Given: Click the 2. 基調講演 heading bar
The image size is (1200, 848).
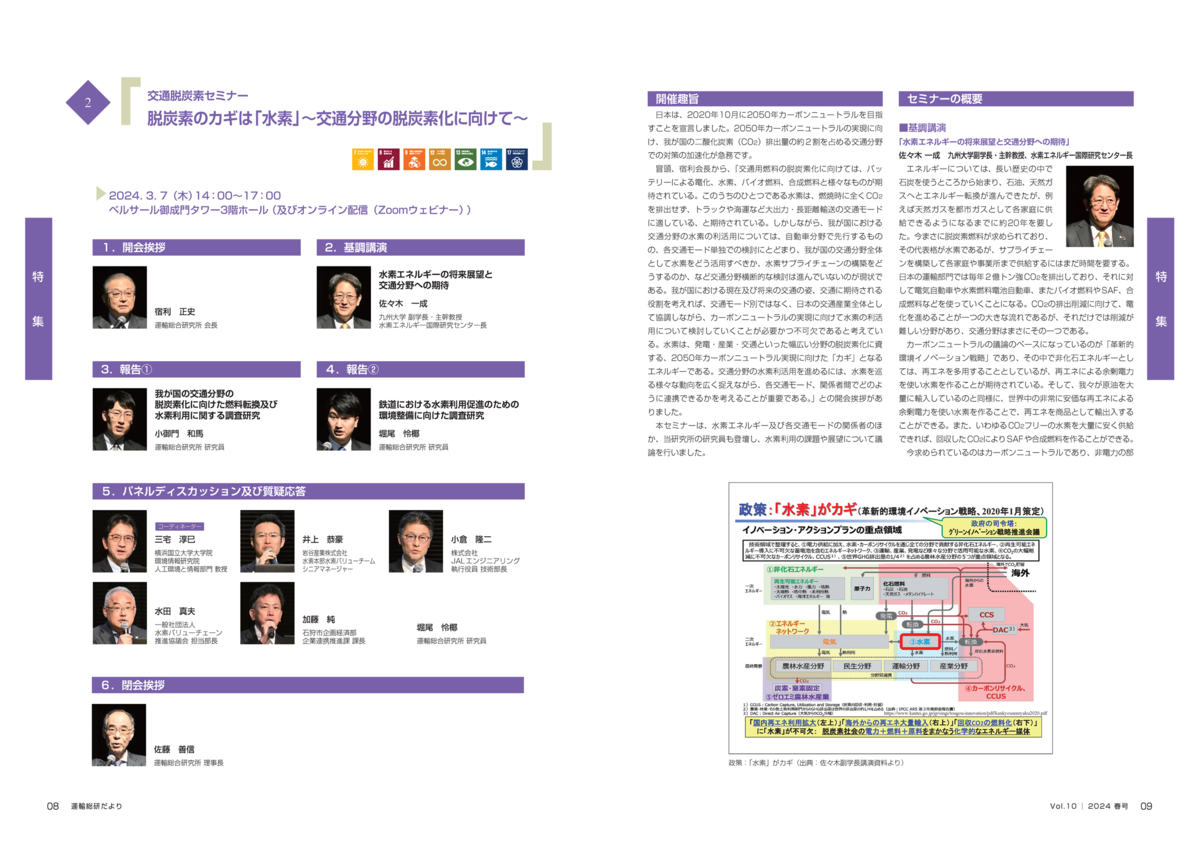Looking at the screenshot, I should coord(420,247).
